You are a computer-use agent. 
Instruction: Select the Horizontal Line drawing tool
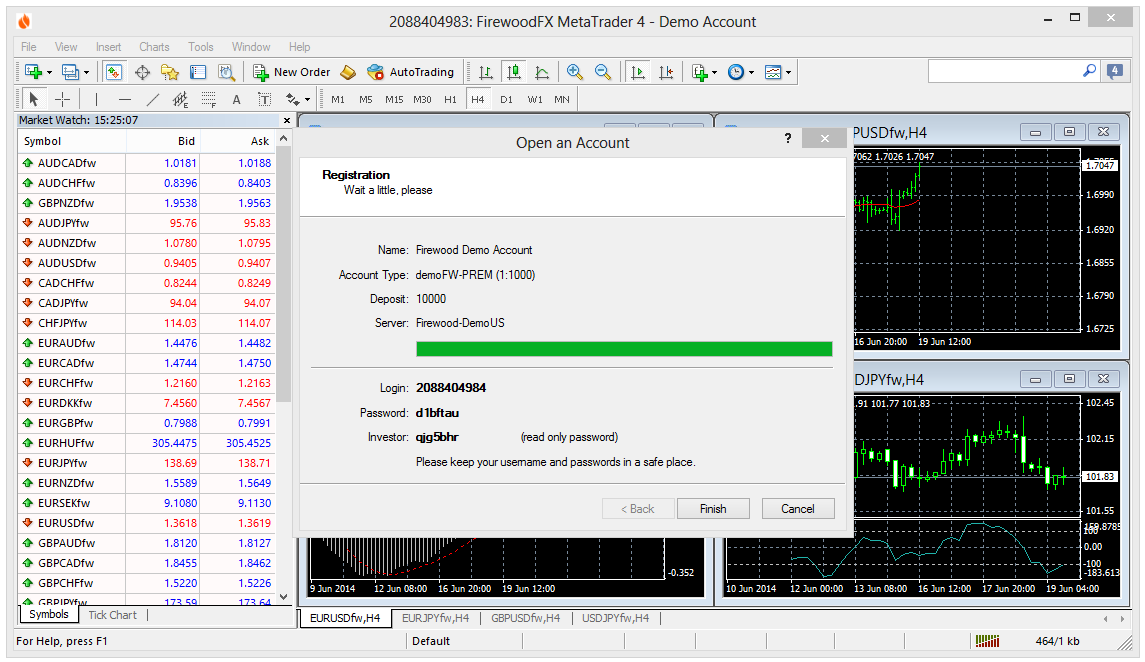(x=124, y=99)
